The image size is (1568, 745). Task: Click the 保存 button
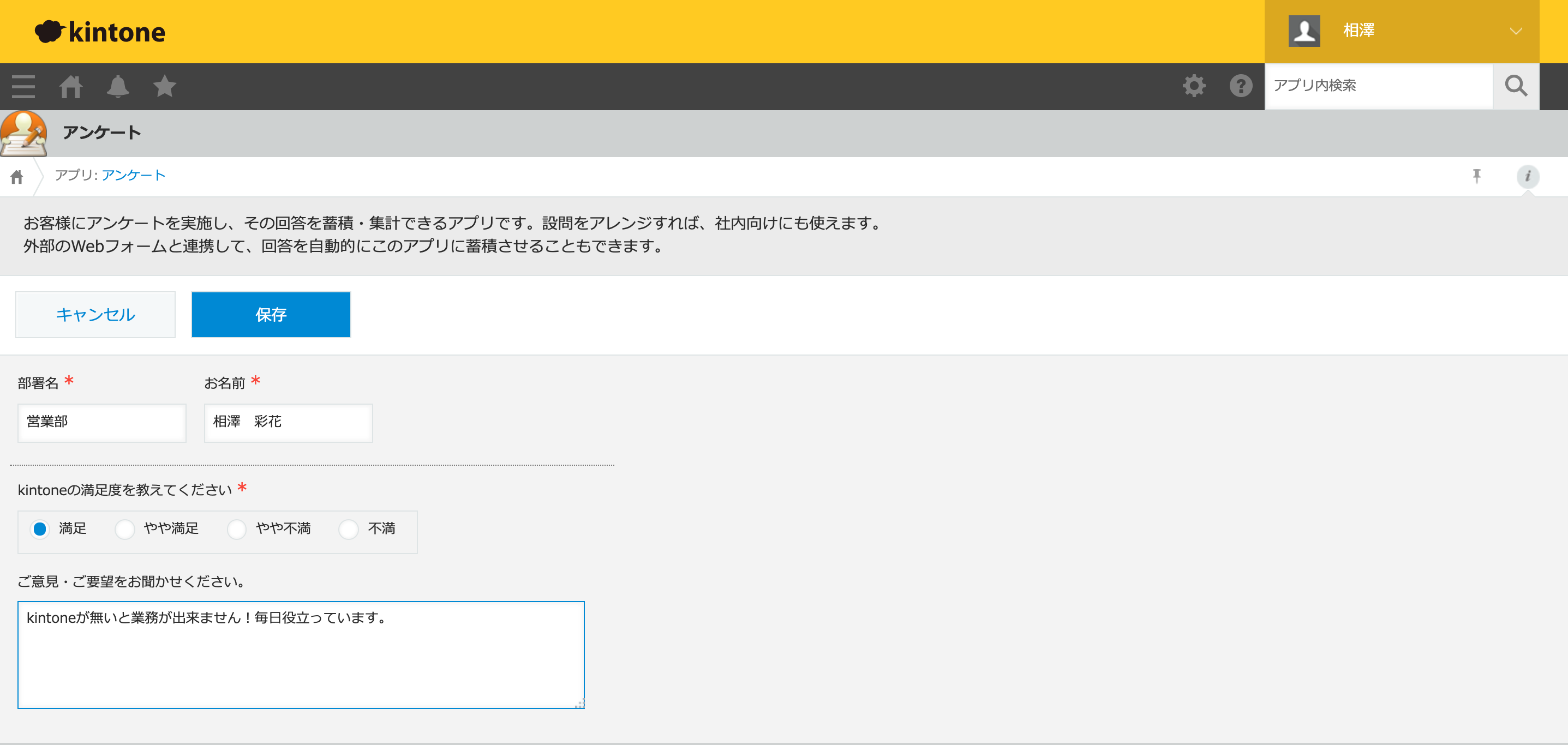tap(271, 315)
